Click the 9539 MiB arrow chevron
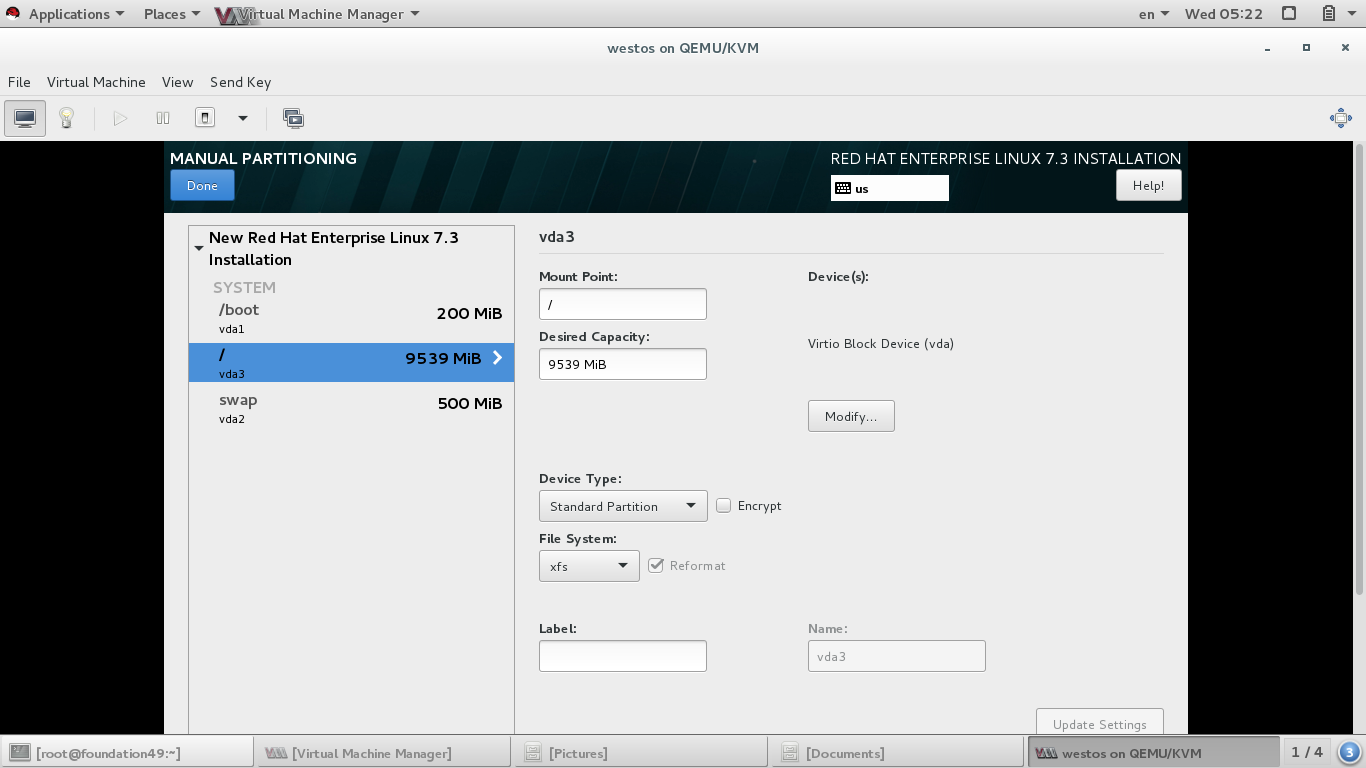 tap(497, 358)
